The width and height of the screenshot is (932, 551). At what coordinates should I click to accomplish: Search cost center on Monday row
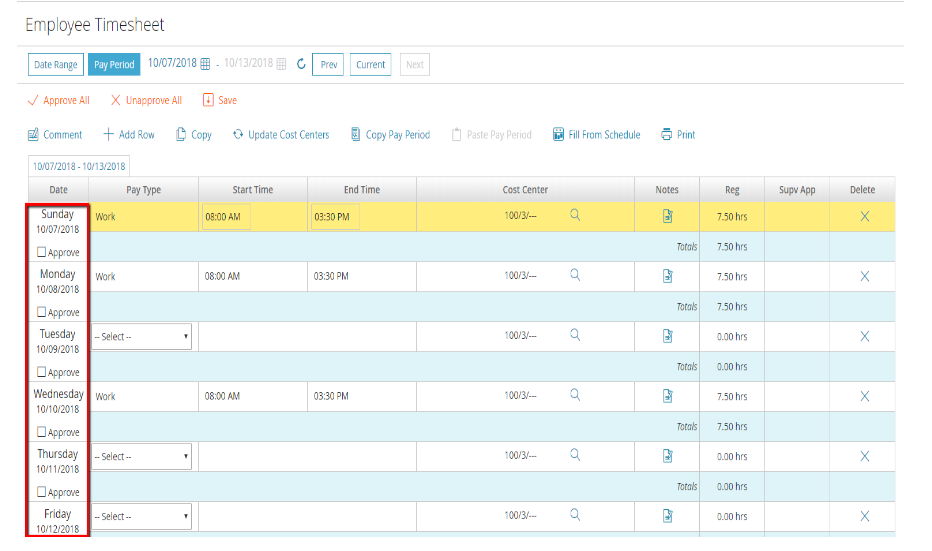(x=575, y=275)
